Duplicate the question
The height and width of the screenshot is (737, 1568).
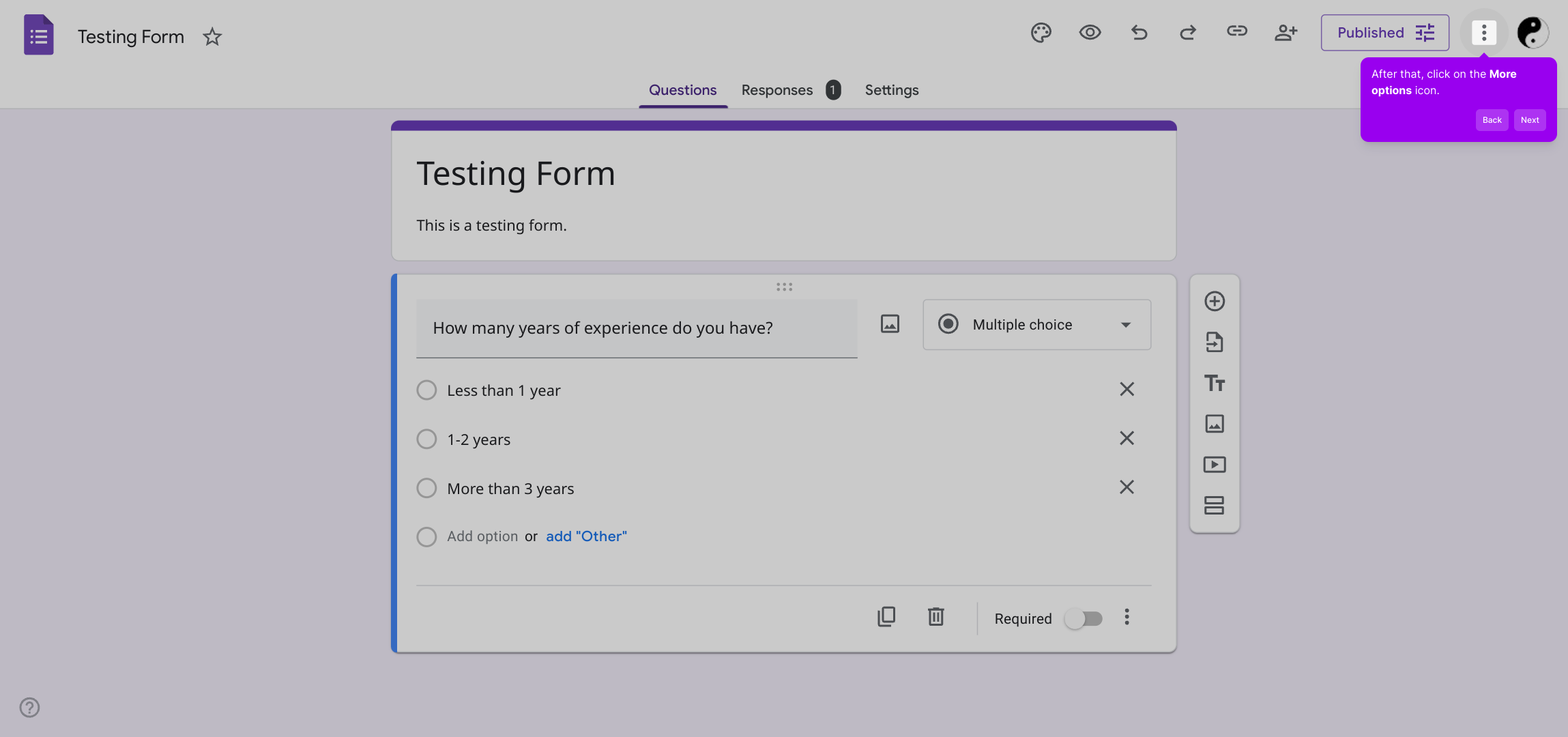[886, 617]
